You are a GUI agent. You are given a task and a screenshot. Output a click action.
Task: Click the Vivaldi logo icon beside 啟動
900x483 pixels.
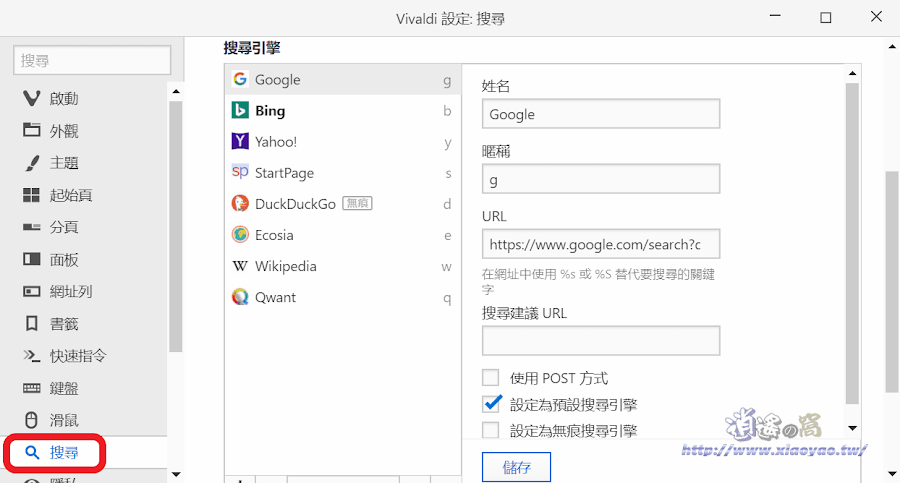tap(32, 98)
